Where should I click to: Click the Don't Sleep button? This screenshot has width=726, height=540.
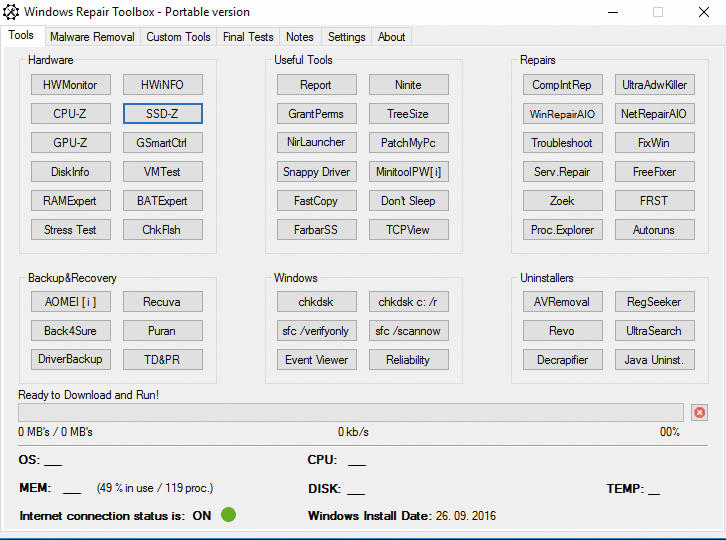[x=409, y=201]
